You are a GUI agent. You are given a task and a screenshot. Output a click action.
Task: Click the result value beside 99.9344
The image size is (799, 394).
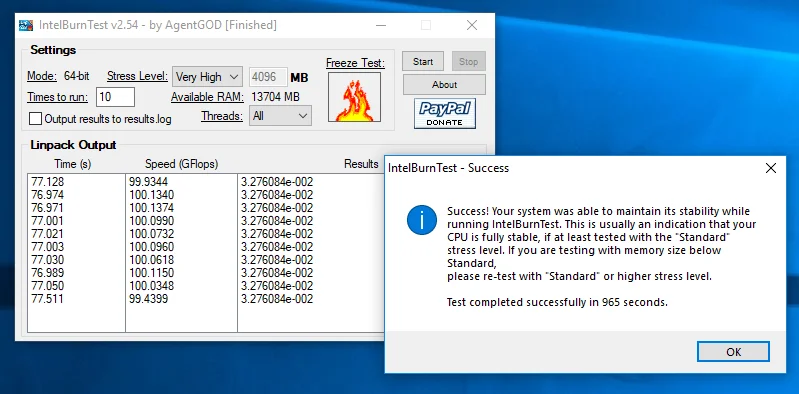tap(277, 182)
